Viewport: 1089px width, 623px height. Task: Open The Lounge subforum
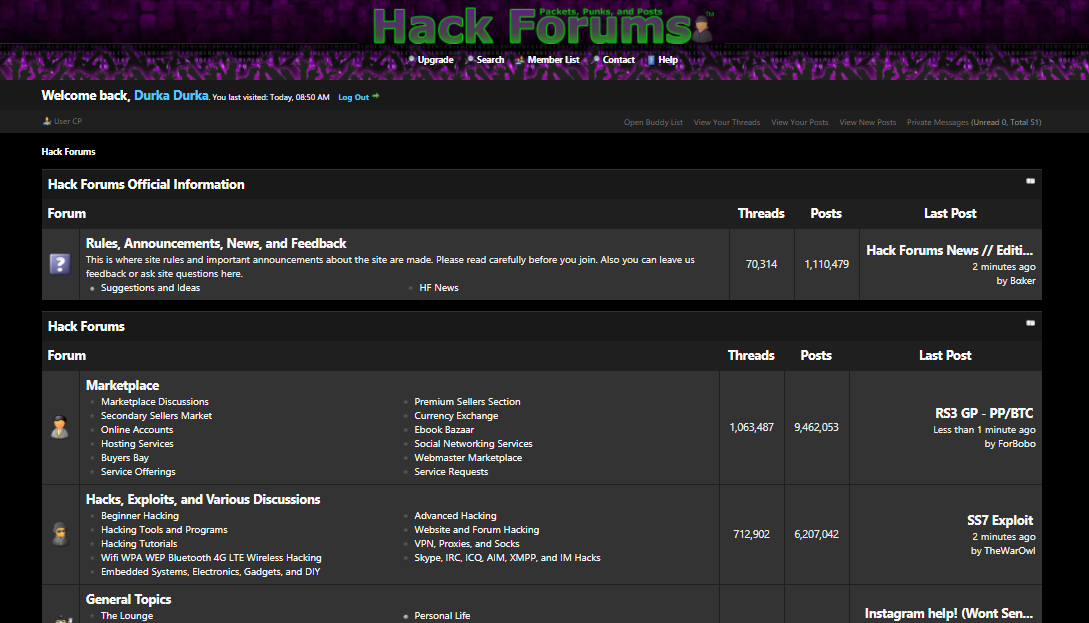point(127,615)
